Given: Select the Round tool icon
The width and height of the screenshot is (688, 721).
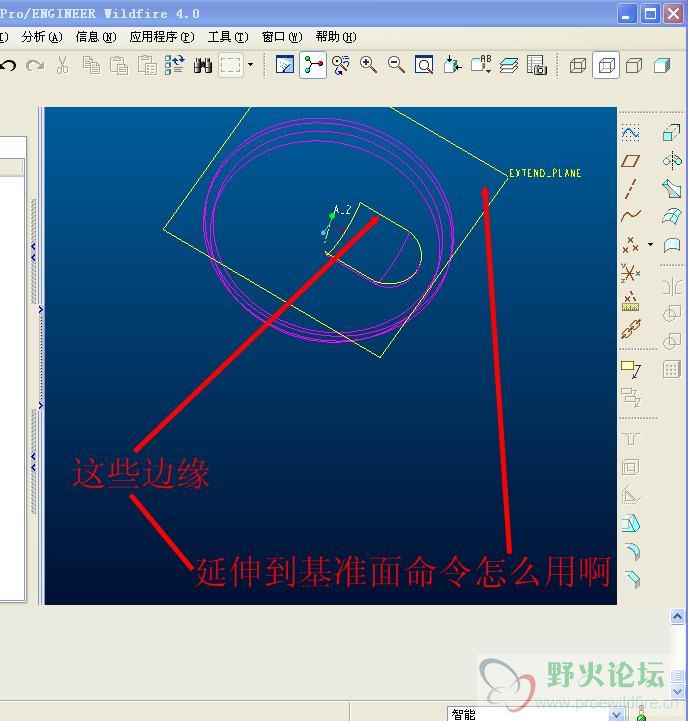Looking at the screenshot, I should [633, 551].
